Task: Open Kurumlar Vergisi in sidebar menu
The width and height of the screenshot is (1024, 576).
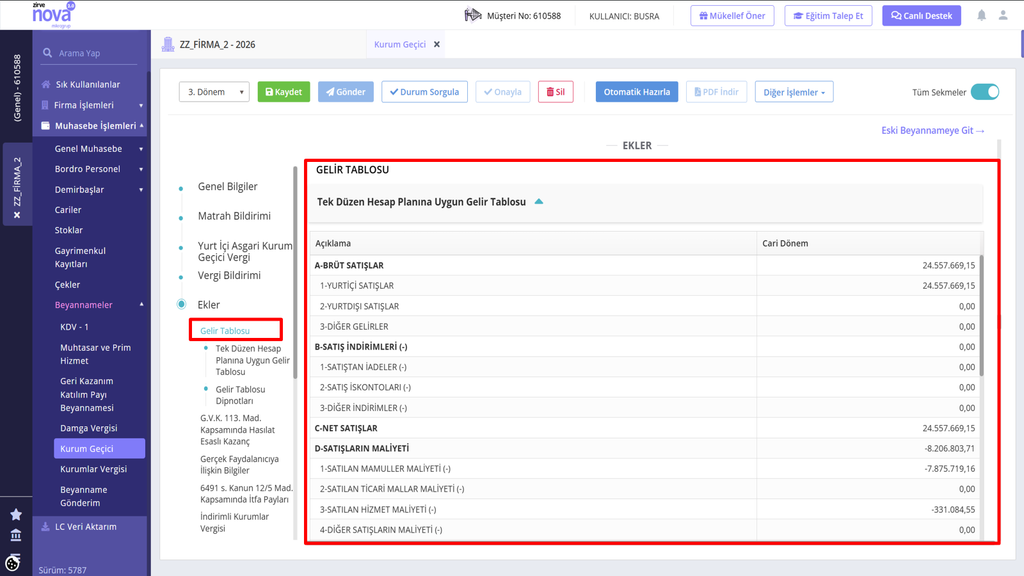Action: [x=93, y=469]
